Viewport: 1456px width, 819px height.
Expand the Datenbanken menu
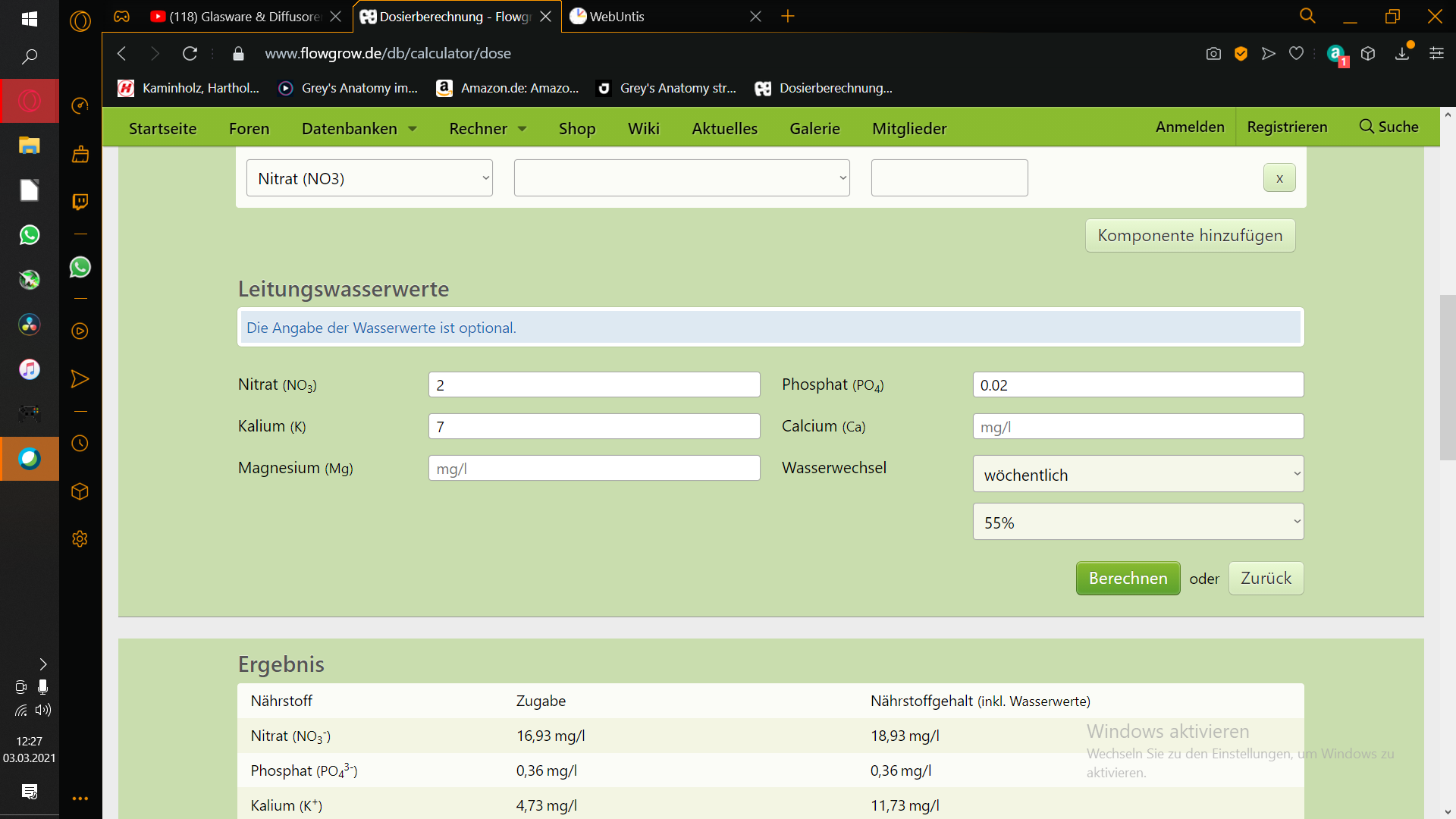click(359, 128)
